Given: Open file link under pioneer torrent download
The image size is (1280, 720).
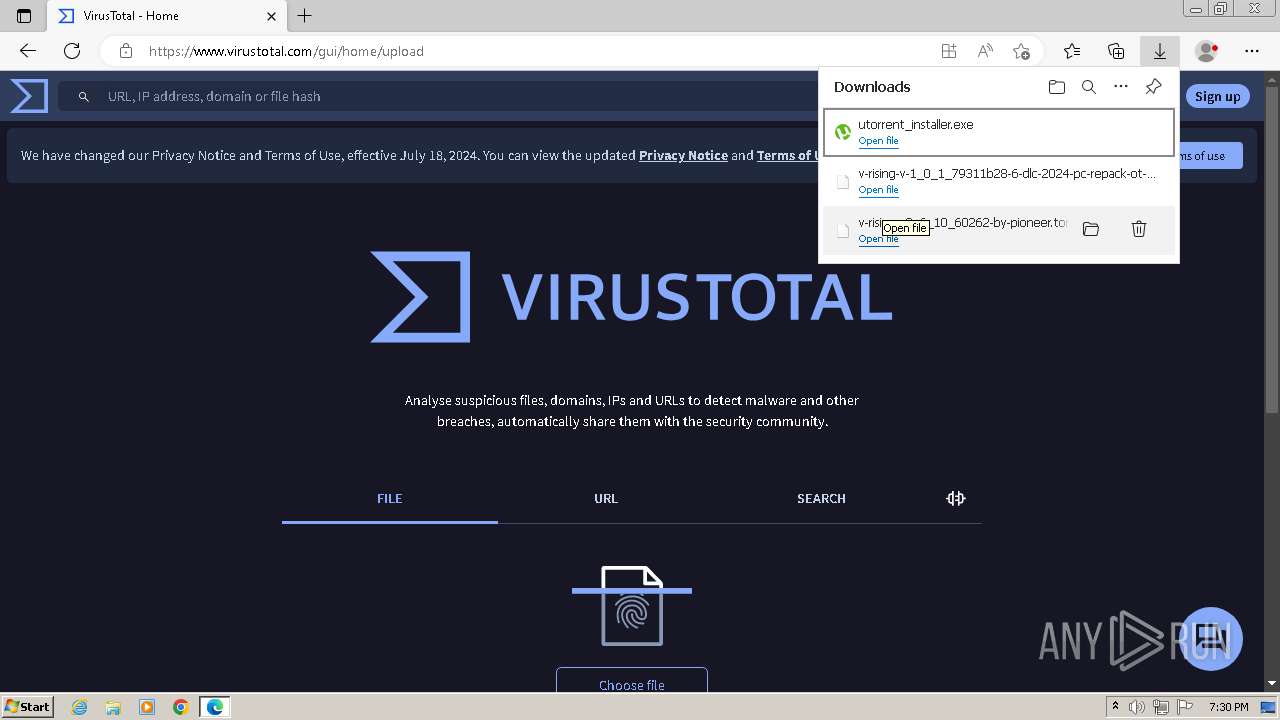Looking at the screenshot, I should point(878,239).
